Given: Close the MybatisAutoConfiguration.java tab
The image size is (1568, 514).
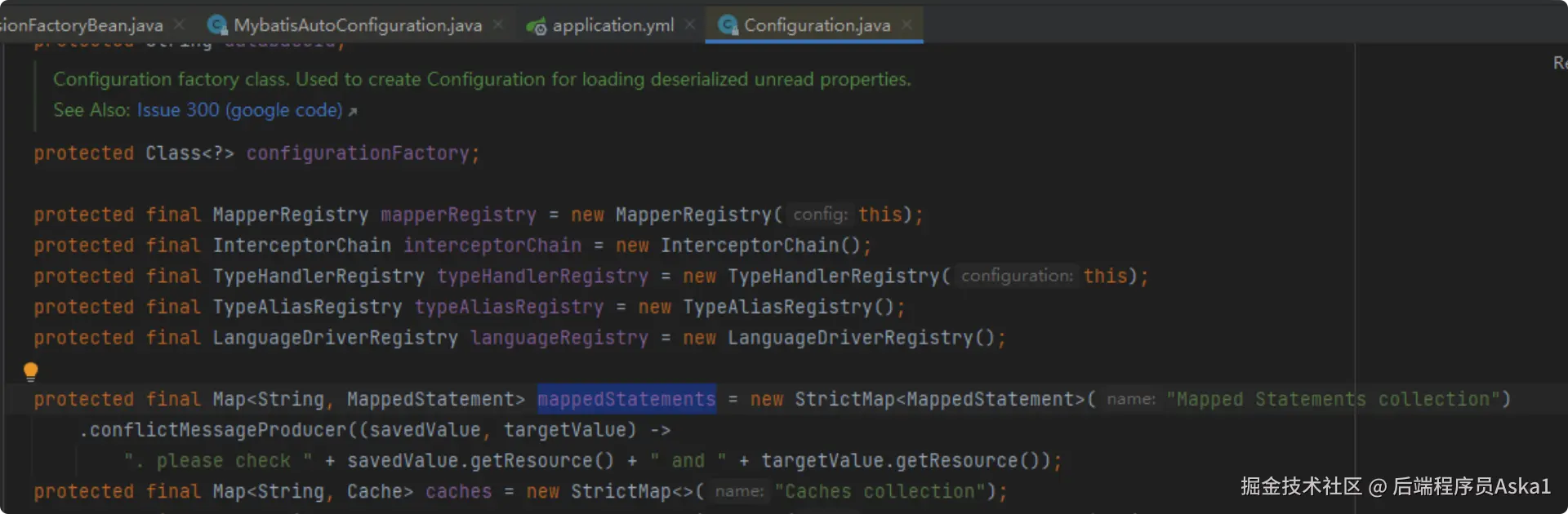Looking at the screenshot, I should pos(498,25).
